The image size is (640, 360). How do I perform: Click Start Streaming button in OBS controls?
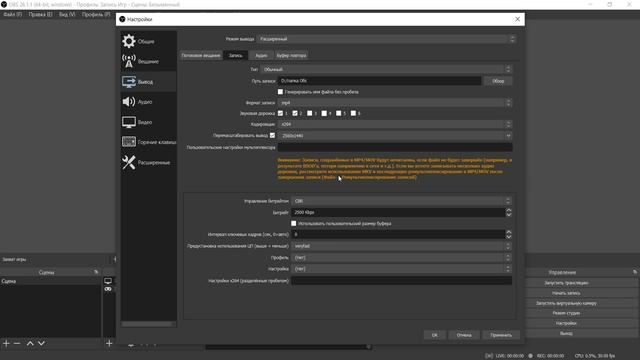pos(566,282)
